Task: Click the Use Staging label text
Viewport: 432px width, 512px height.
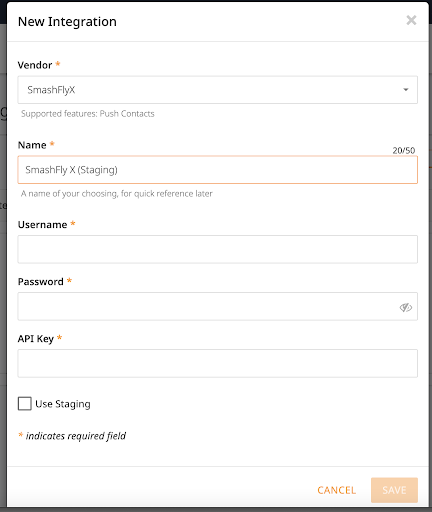Action: tap(63, 404)
